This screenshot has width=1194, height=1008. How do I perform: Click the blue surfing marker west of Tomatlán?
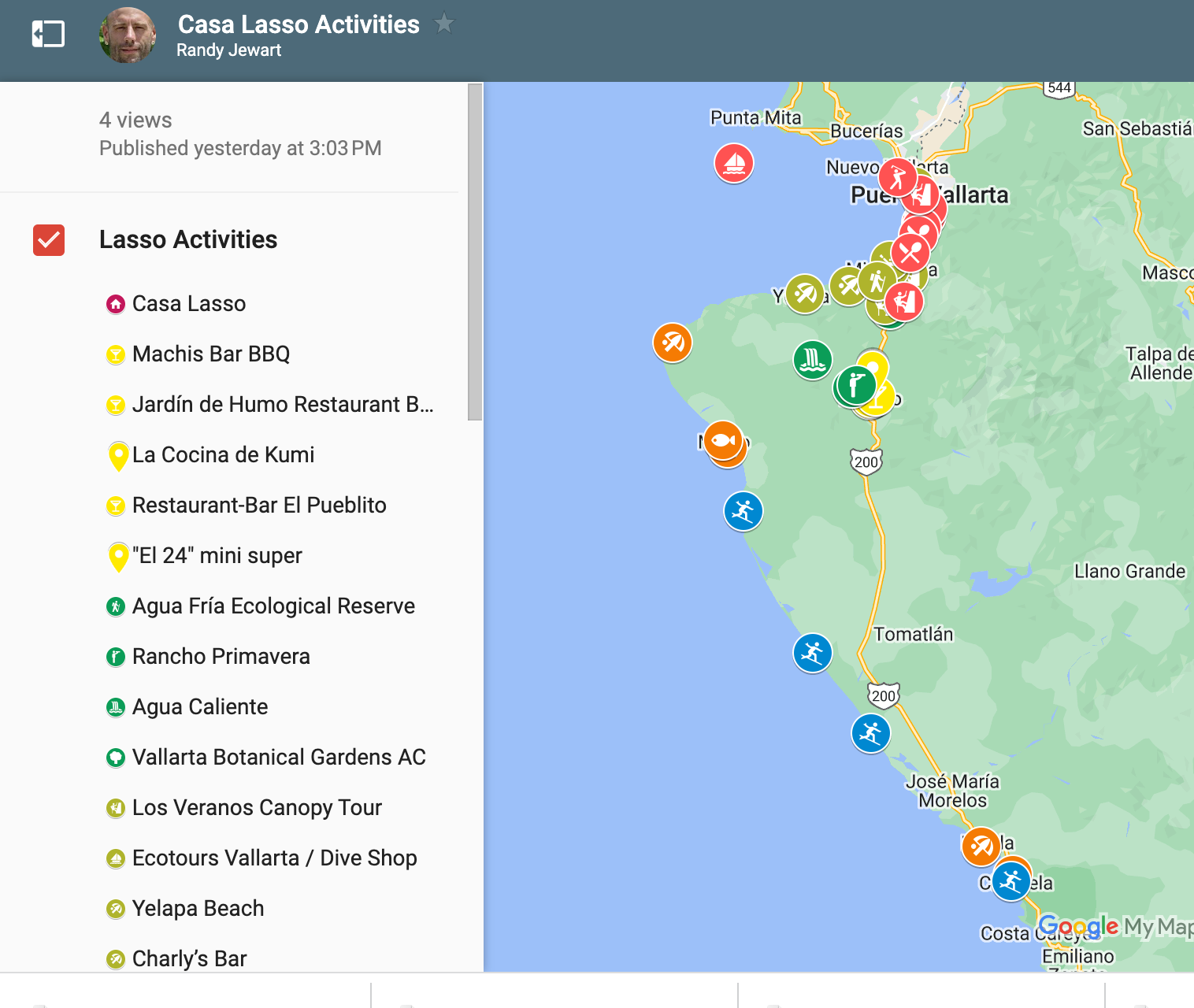[x=813, y=653]
